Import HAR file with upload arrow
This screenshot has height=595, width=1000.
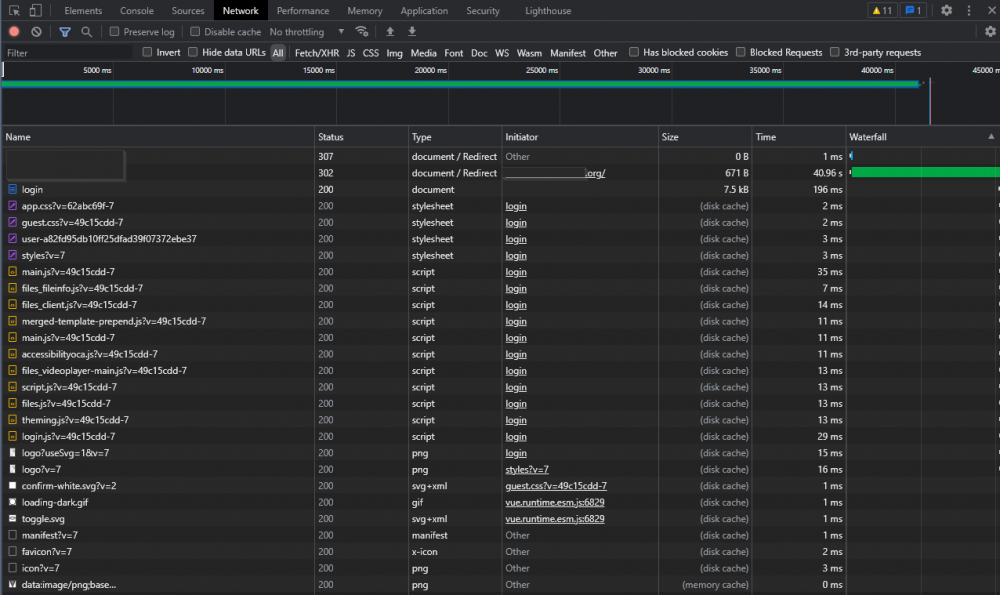390,31
